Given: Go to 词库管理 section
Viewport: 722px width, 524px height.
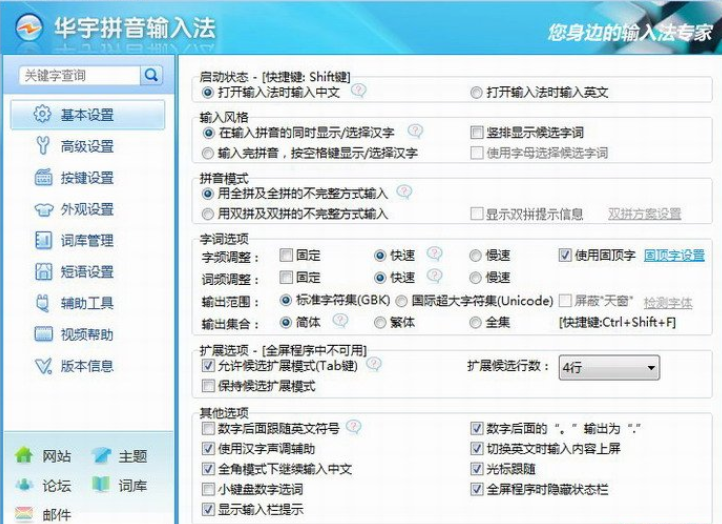Looking at the screenshot, I should (x=87, y=240).
